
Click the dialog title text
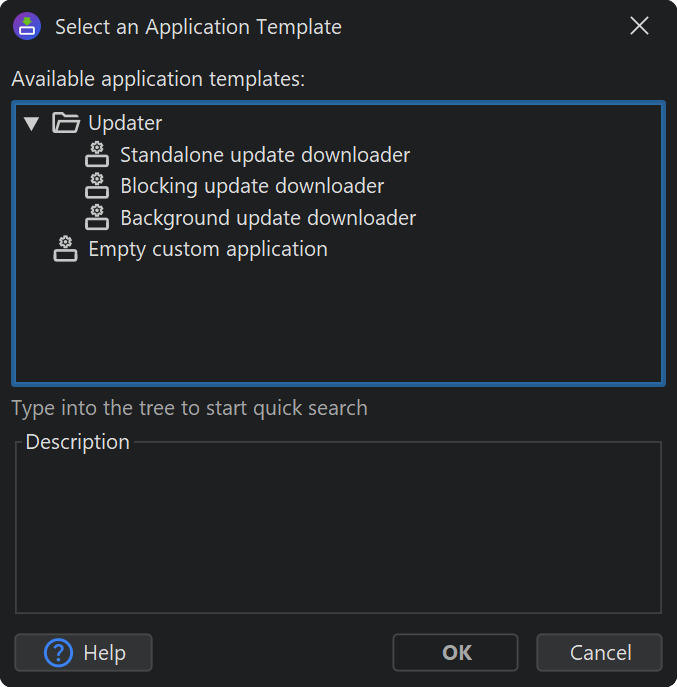198,27
